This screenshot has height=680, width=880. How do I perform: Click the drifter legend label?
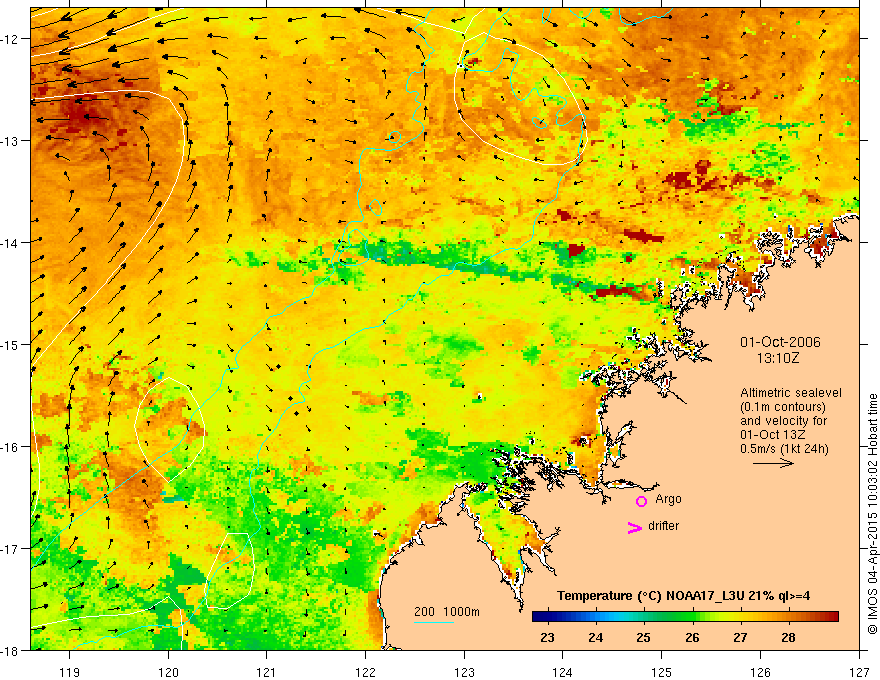[663, 526]
